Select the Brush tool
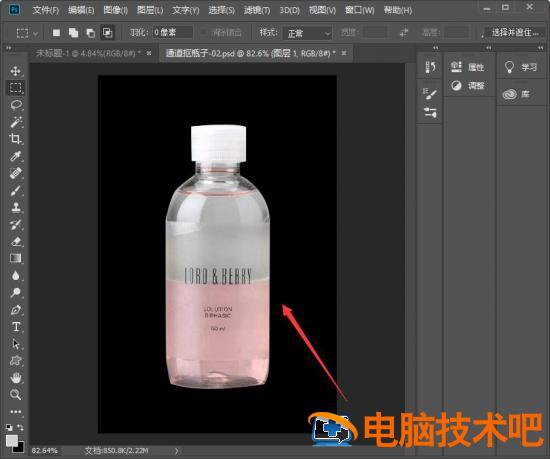The width and height of the screenshot is (550, 459). (15, 190)
